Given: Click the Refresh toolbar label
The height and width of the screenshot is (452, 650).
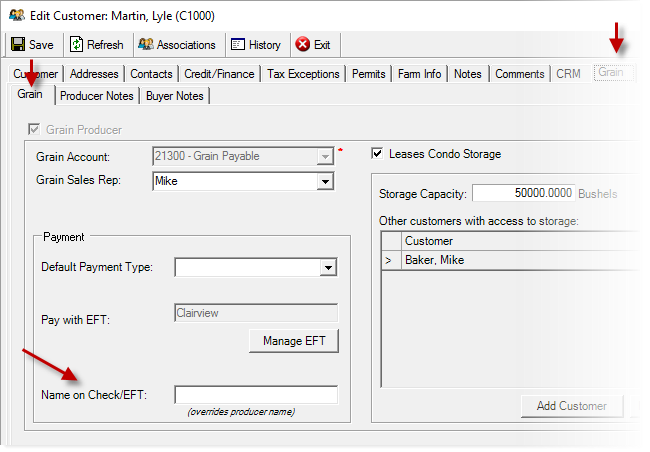Looking at the screenshot, I should point(105,45).
